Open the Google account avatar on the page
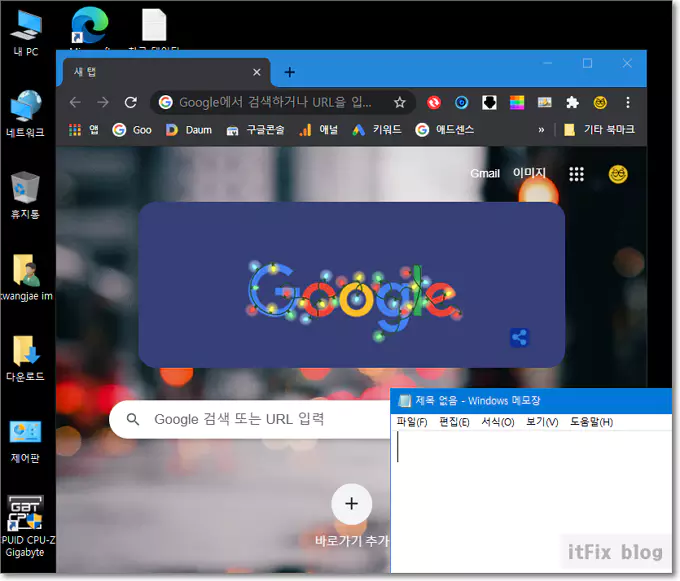Screen dimensions: 680x581 (618, 174)
